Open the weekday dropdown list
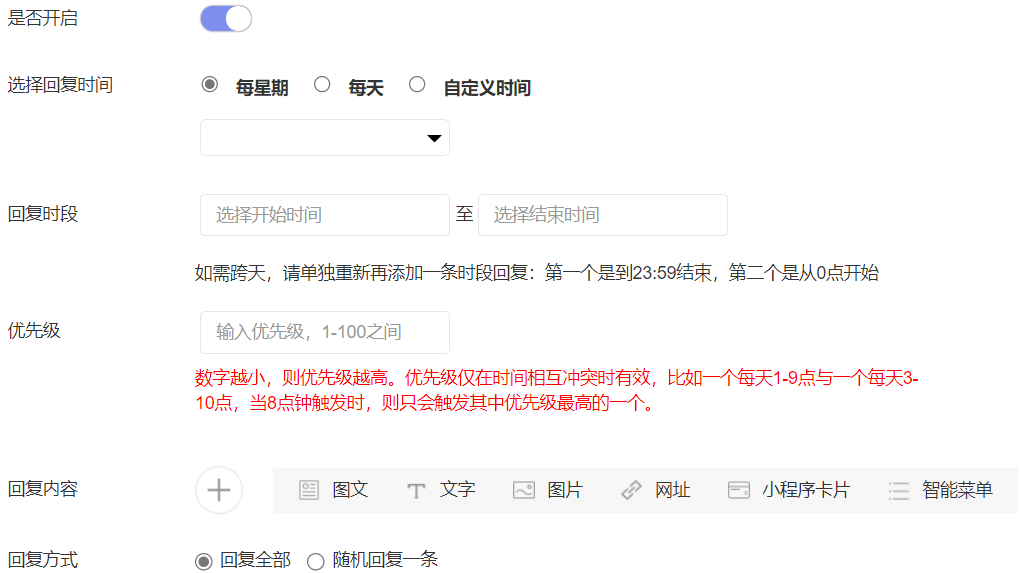The height and width of the screenshot is (573, 1020). click(325, 137)
